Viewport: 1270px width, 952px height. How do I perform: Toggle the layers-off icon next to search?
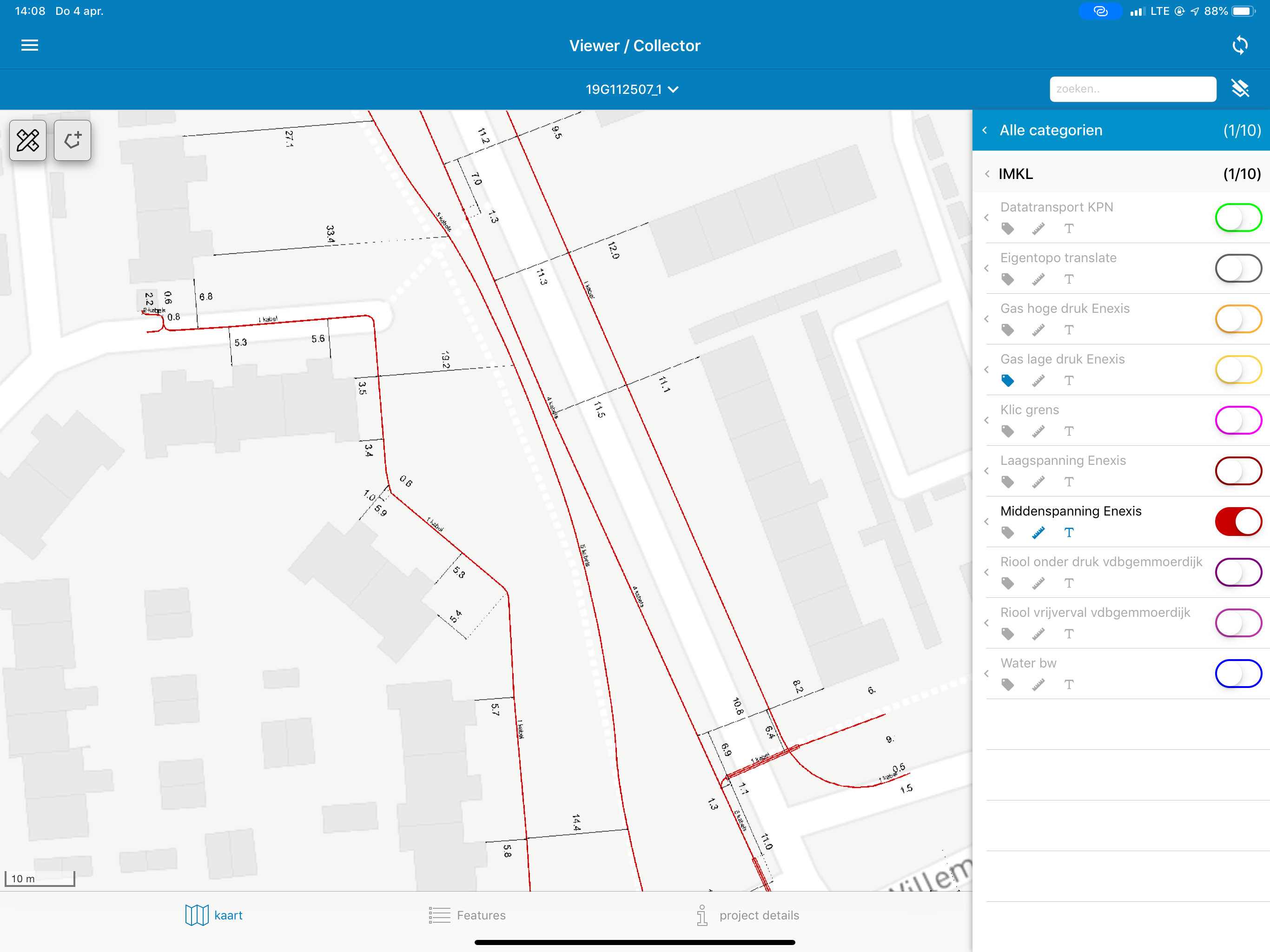point(1241,88)
